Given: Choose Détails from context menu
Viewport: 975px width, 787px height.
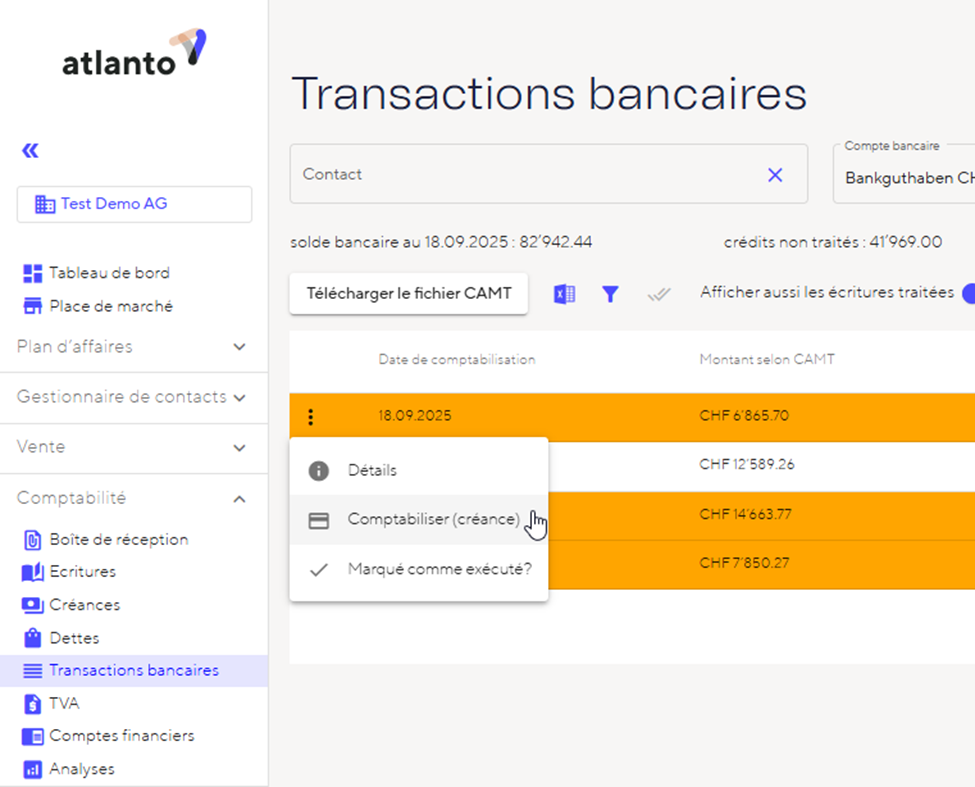Looking at the screenshot, I should [x=372, y=470].
